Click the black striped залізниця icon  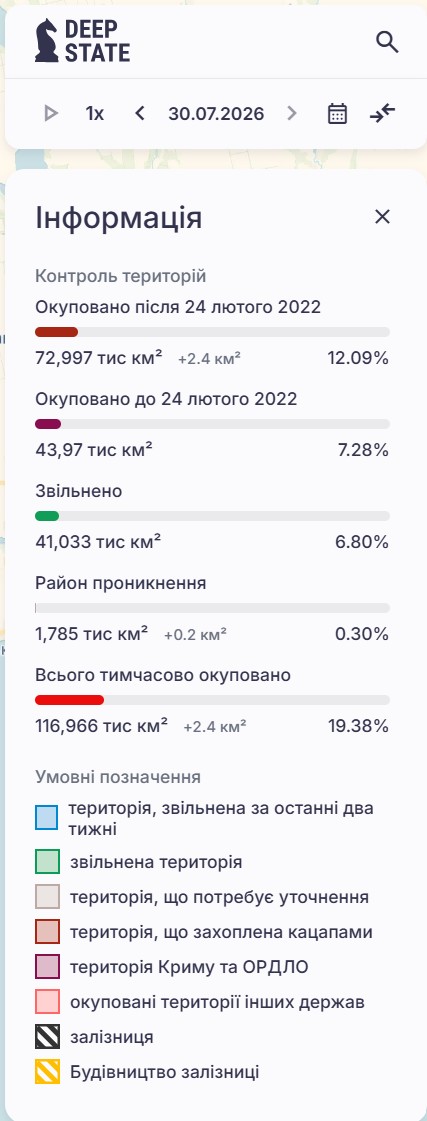46,1037
